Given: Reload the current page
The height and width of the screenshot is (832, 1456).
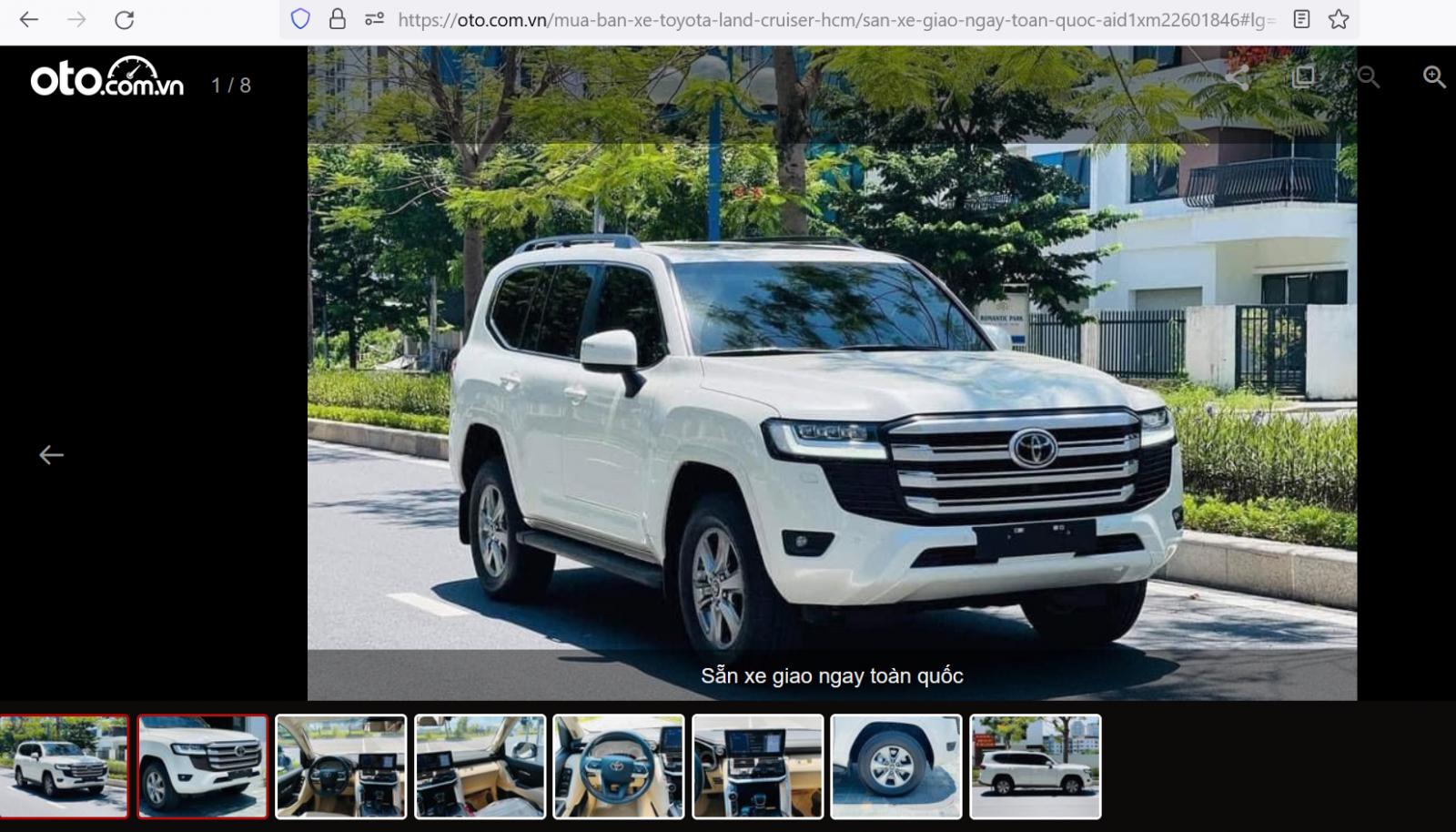Looking at the screenshot, I should pos(125,19).
